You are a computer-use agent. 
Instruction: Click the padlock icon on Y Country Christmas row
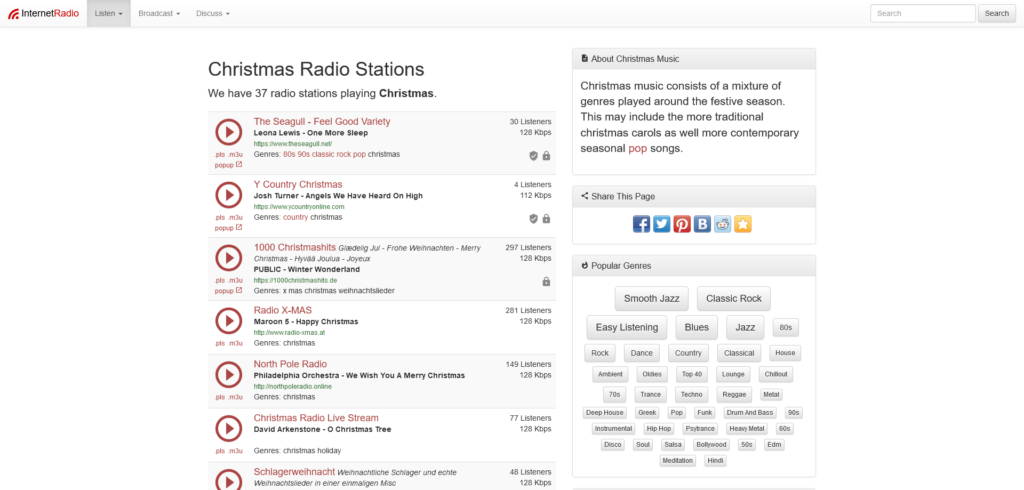(x=546, y=218)
